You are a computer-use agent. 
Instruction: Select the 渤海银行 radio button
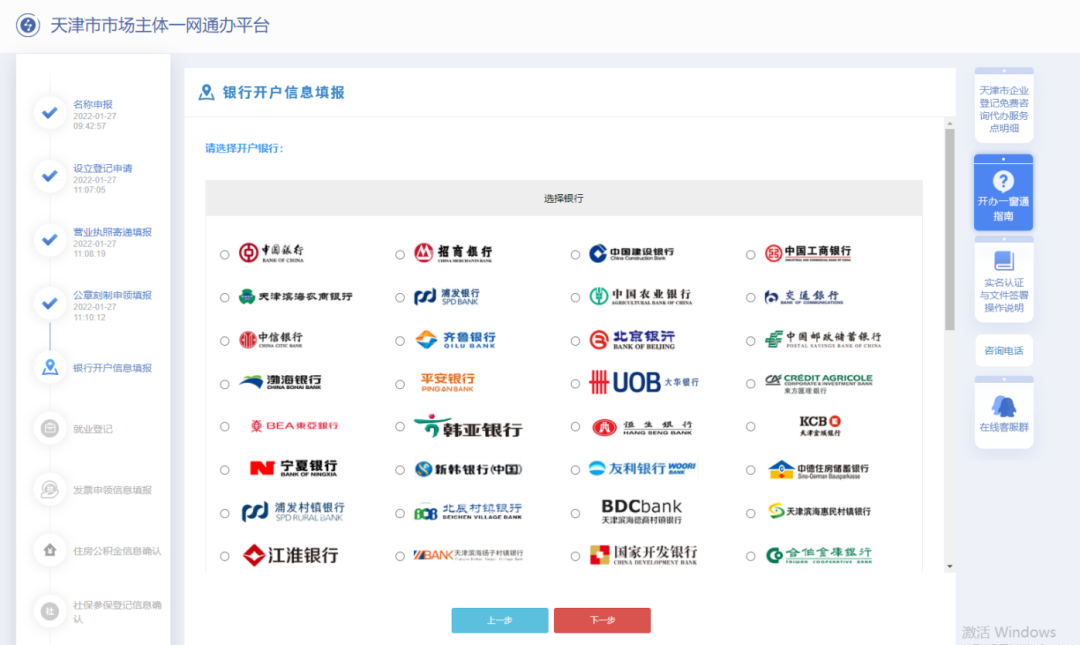224,383
